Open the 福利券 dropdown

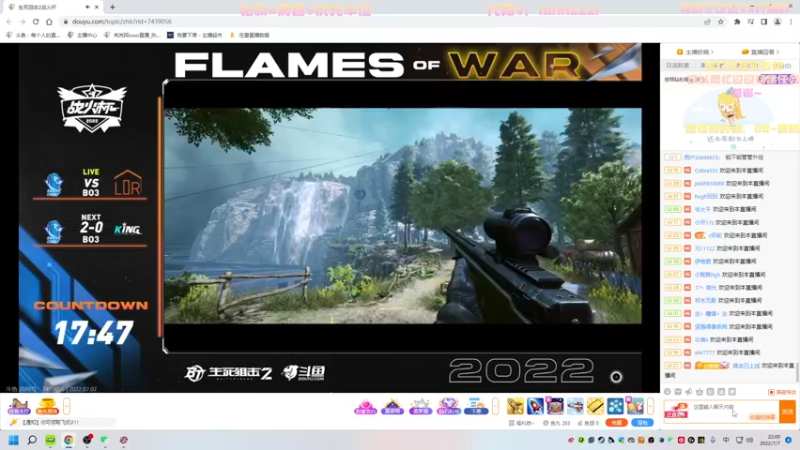click(x=521, y=423)
